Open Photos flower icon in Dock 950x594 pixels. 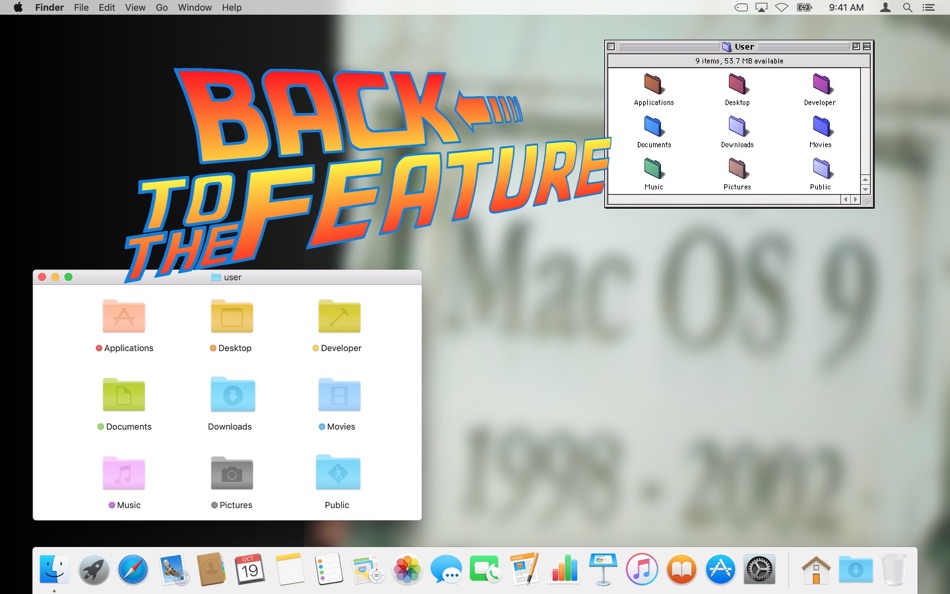pos(407,569)
